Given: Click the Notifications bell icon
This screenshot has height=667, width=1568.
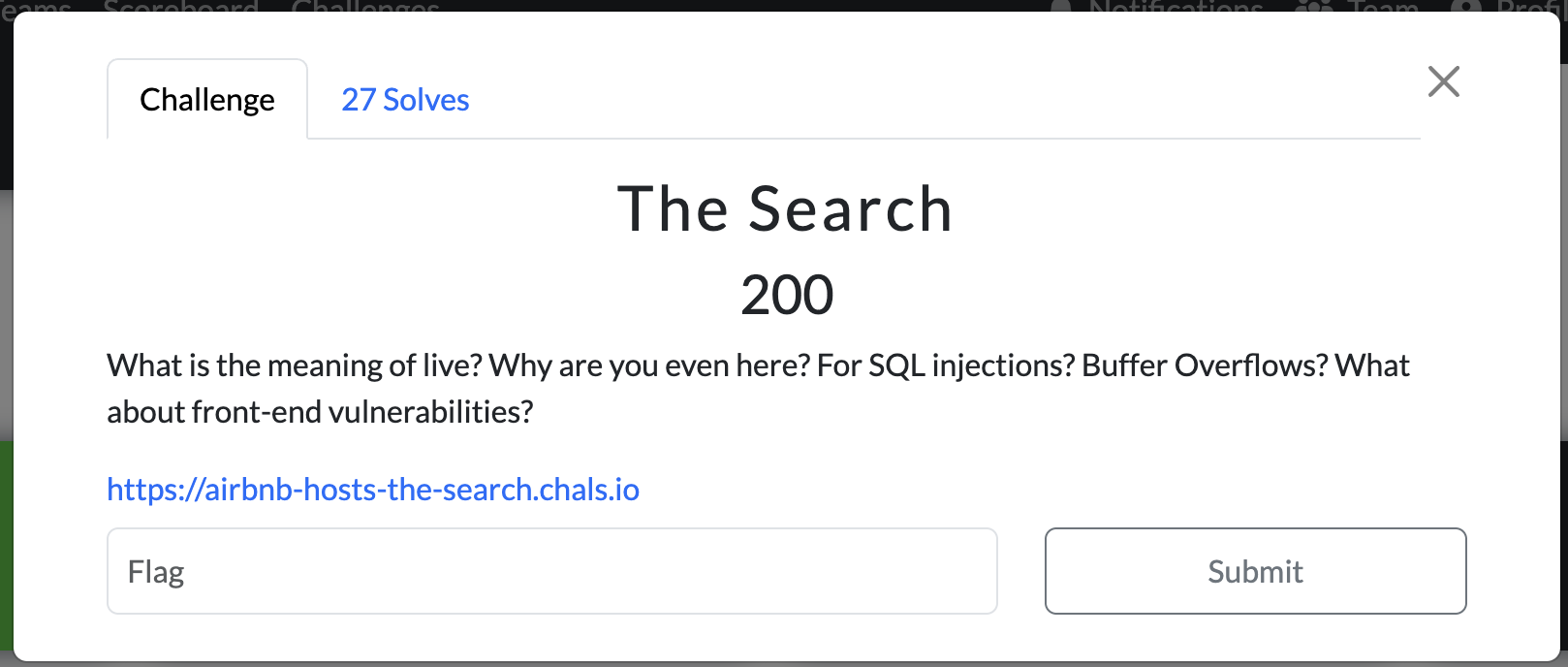Looking at the screenshot, I should pos(1061,6).
